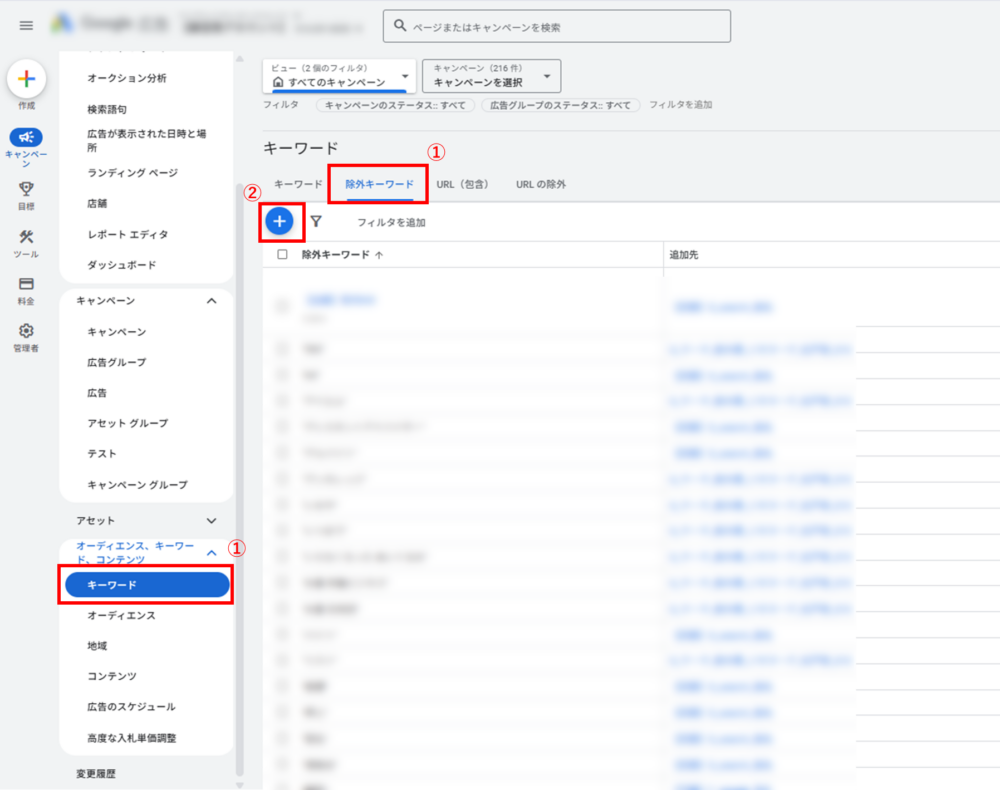This screenshot has height=790, width=1000.
Task: Click the multicolored plus Create button
Action: pos(26,79)
